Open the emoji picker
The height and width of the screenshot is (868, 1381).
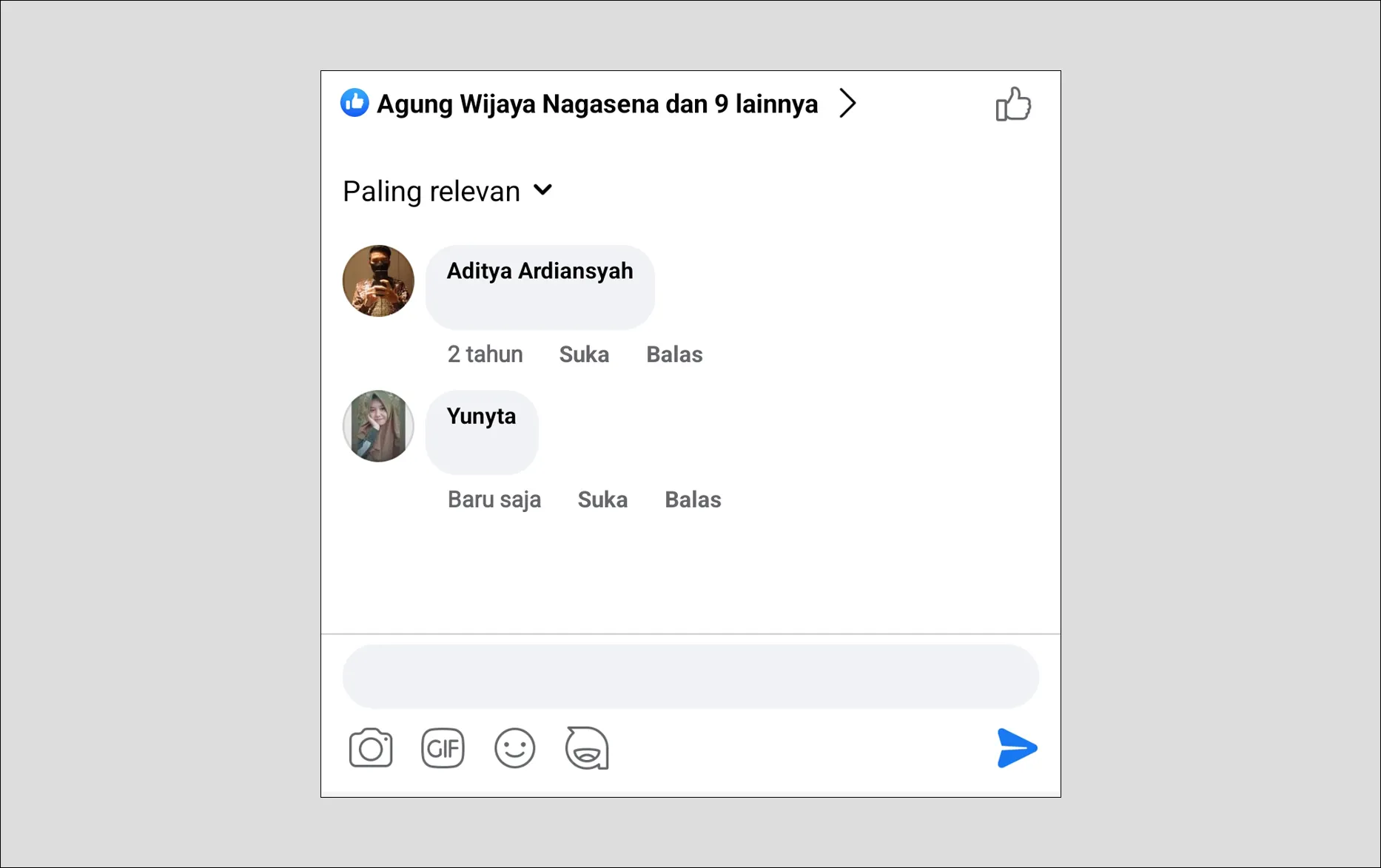point(515,748)
